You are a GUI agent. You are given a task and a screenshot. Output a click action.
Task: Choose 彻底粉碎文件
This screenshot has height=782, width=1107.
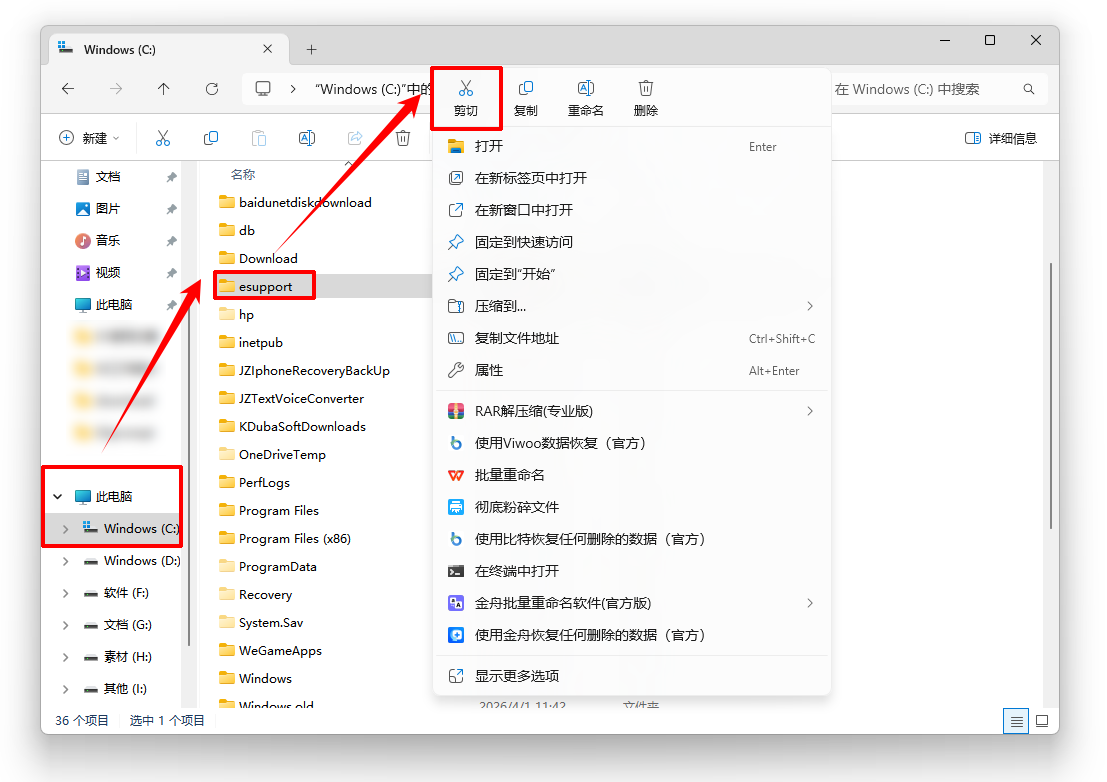[631, 507]
